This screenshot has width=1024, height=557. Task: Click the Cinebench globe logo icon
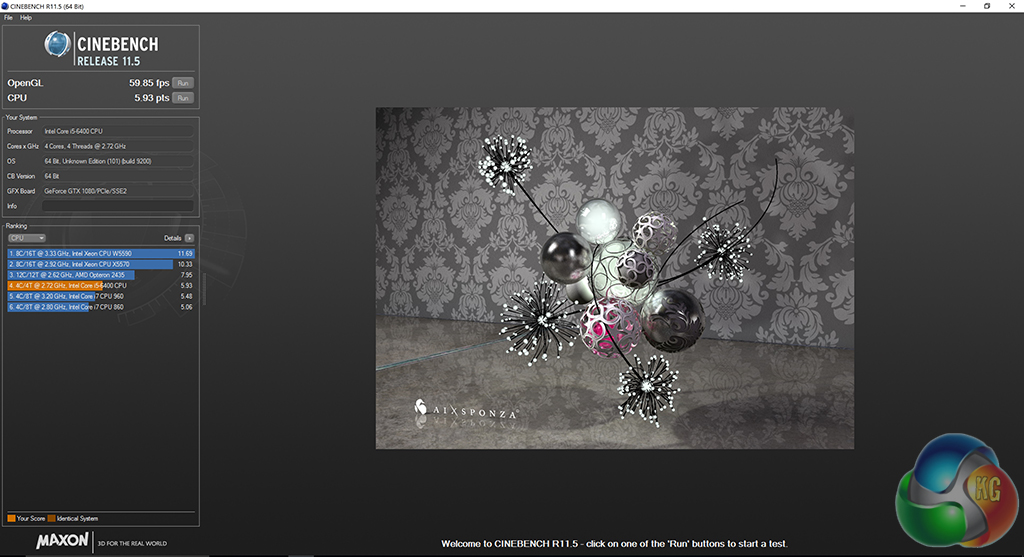tap(57, 44)
